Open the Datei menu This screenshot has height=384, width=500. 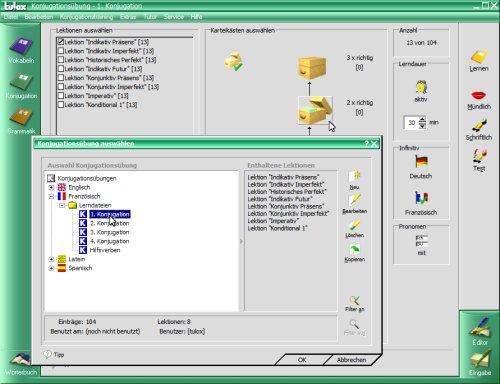tap(11, 17)
